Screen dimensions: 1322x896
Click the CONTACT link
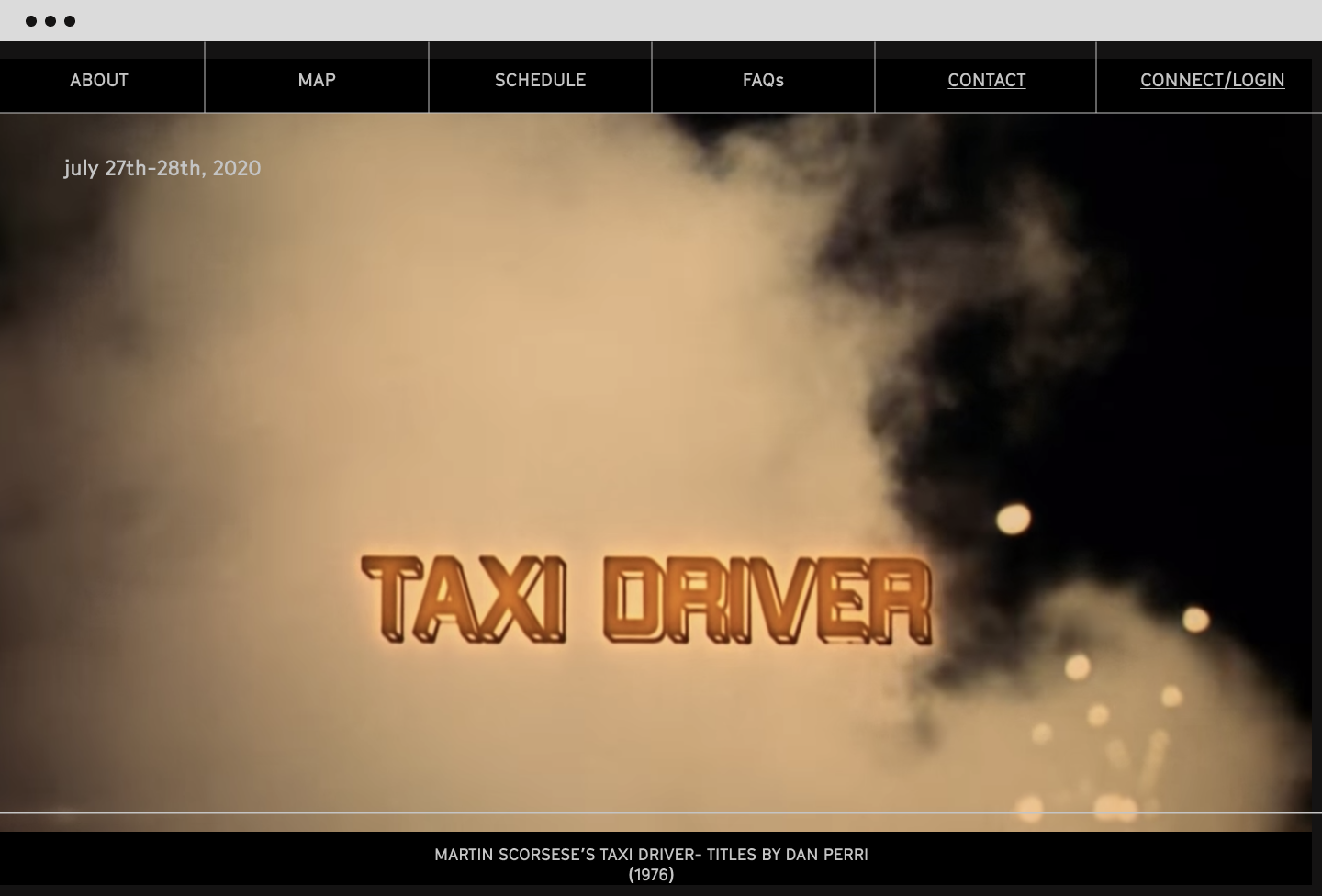(x=986, y=80)
